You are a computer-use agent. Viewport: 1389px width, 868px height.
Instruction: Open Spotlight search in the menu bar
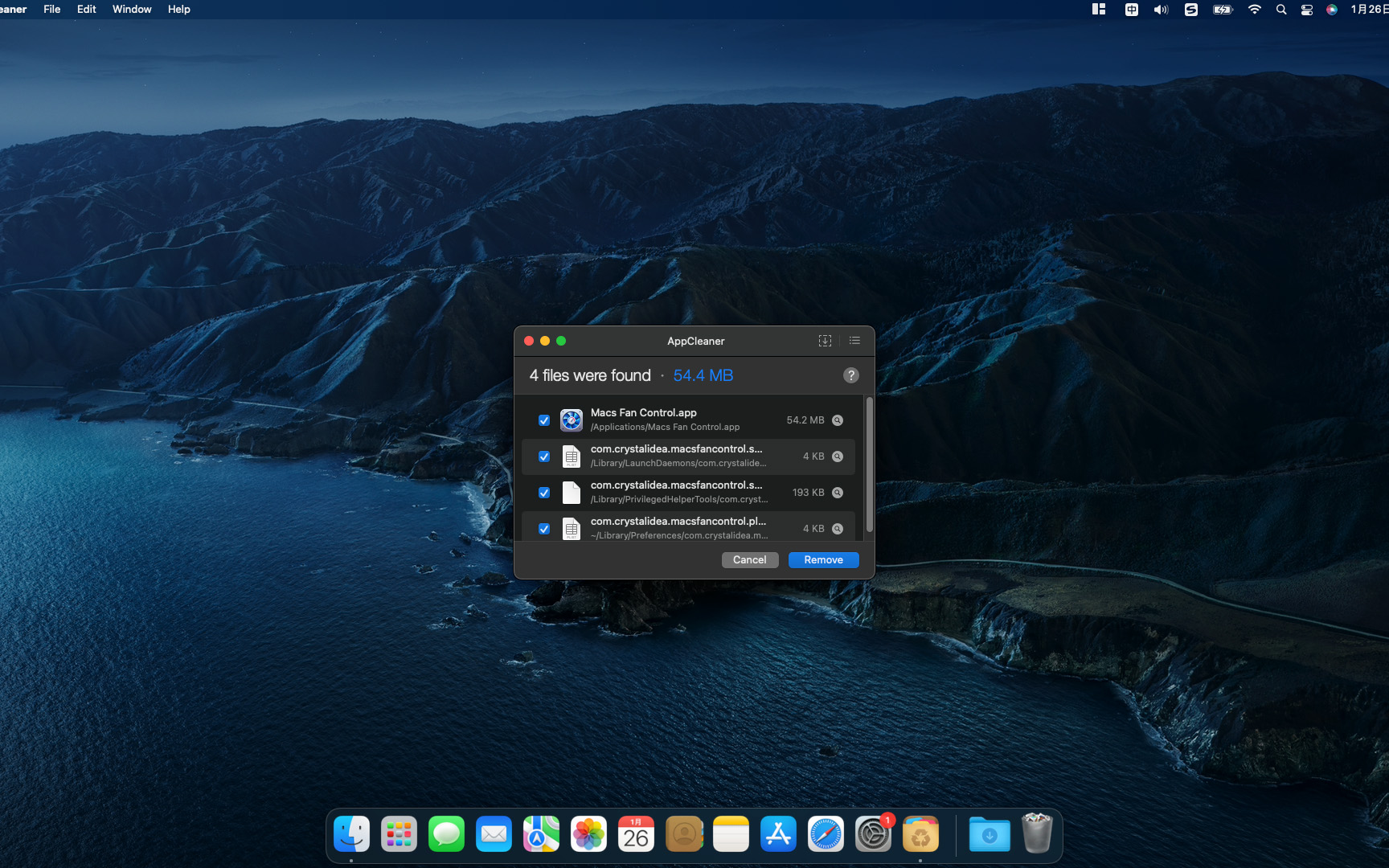pos(1281,10)
